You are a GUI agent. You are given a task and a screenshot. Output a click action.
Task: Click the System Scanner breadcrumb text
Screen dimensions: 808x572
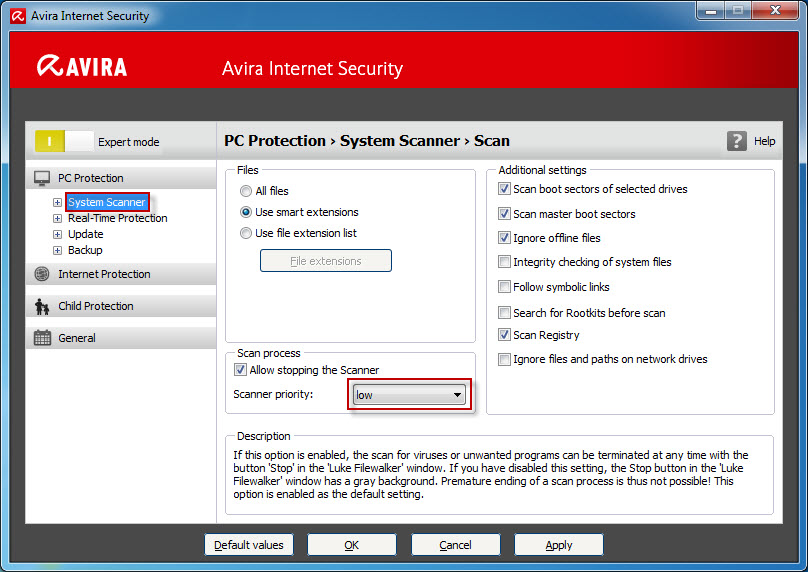[x=400, y=141]
